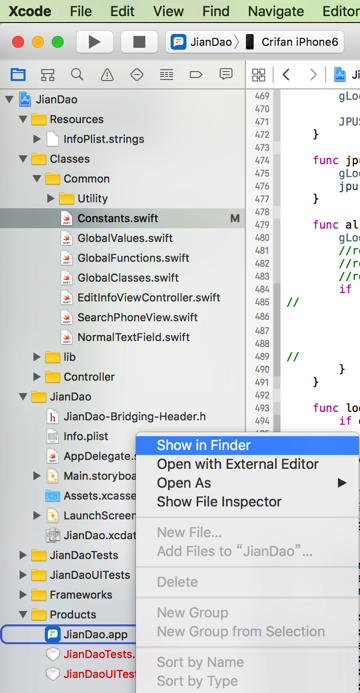360x693 pixels.
Task: Open the Report navigator speech-bubble icon
Action: pyautogui.click(x=226, y=74)
